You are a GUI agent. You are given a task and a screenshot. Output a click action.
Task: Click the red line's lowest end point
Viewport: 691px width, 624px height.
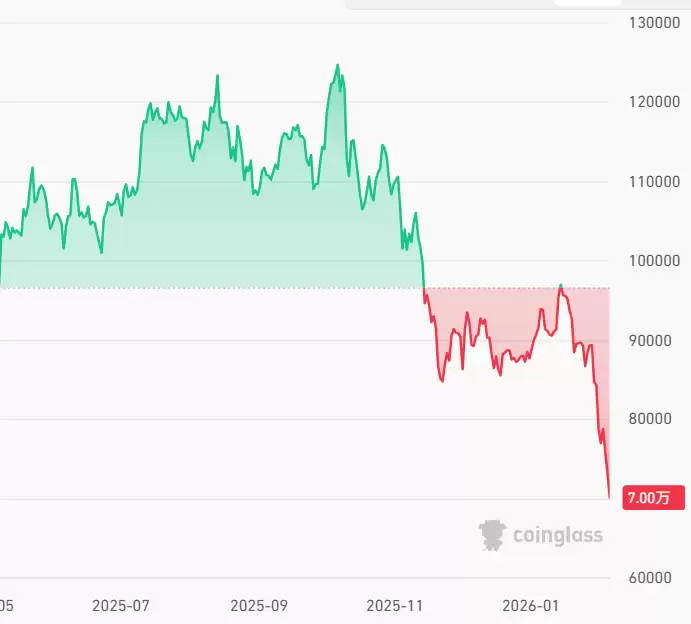coord(609,496)
